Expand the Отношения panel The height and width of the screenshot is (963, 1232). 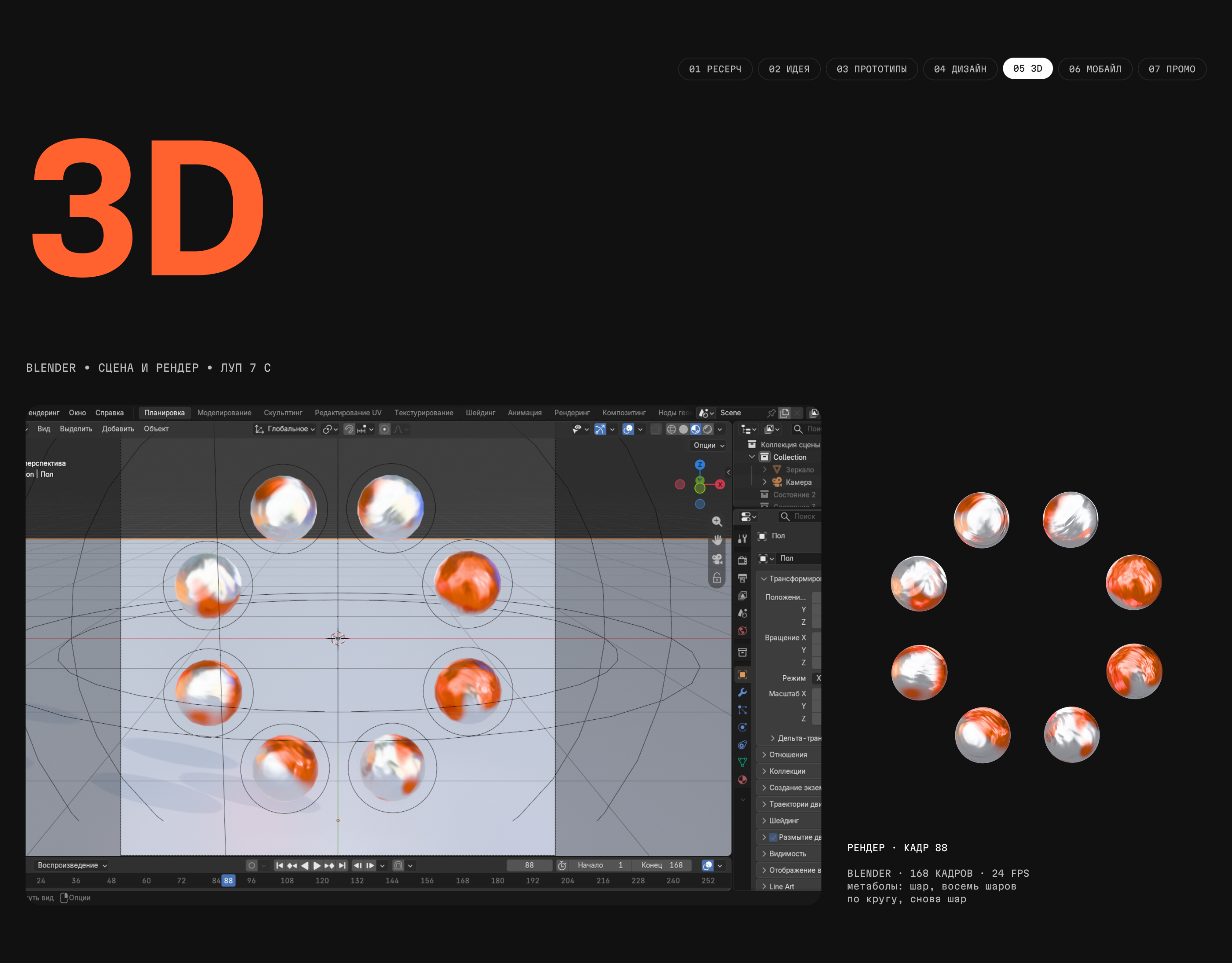[x=789, y=755]
